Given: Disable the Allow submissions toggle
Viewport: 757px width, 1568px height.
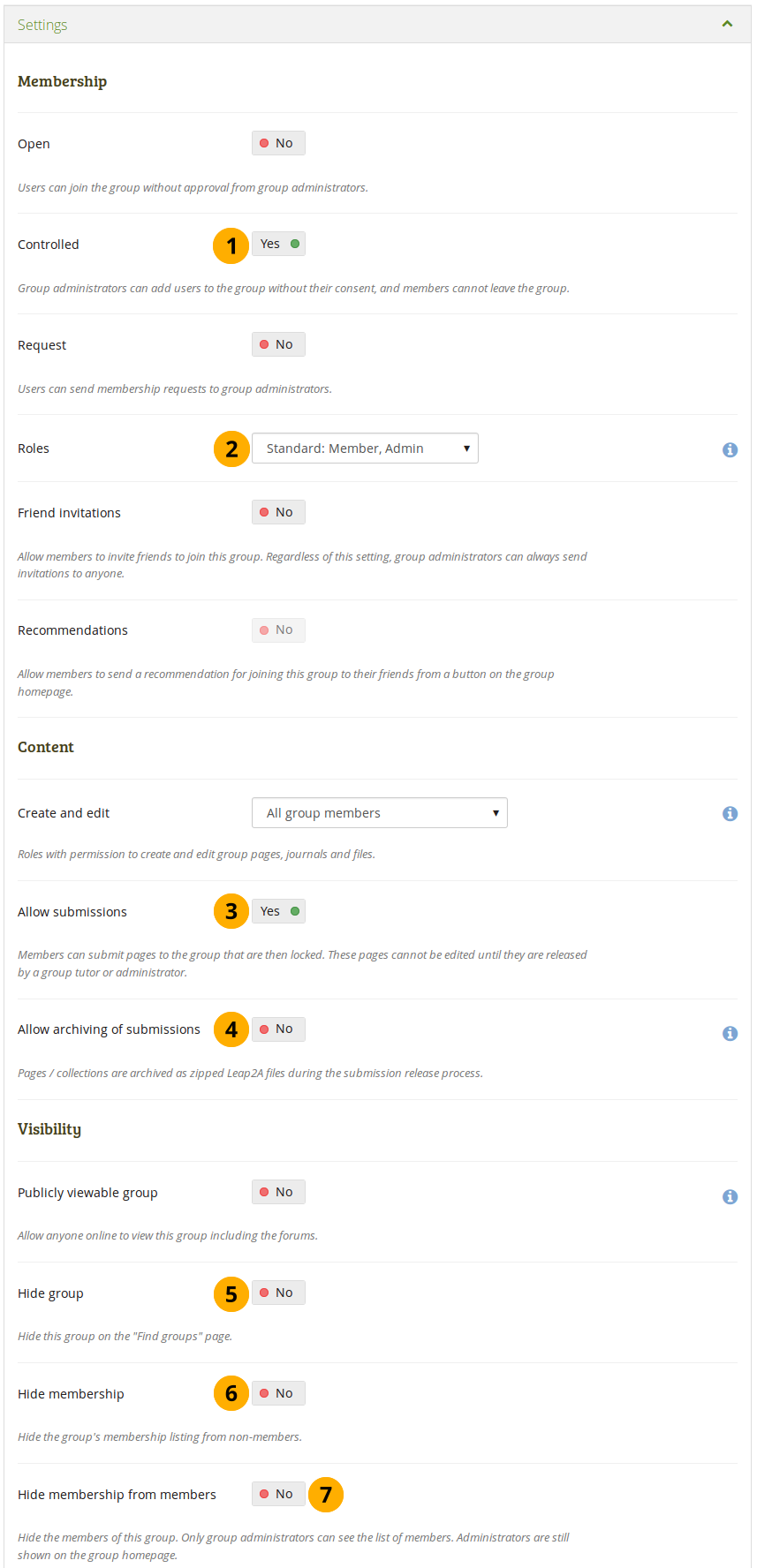Looking at the screenshot, I should pos(278,911).
